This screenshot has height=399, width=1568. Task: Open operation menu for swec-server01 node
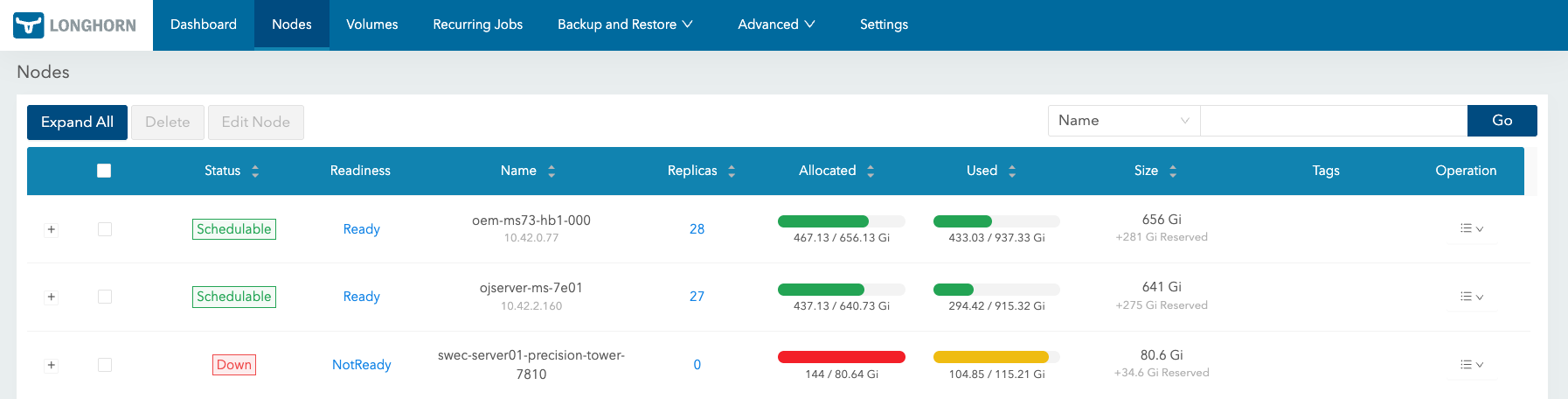1472,365
